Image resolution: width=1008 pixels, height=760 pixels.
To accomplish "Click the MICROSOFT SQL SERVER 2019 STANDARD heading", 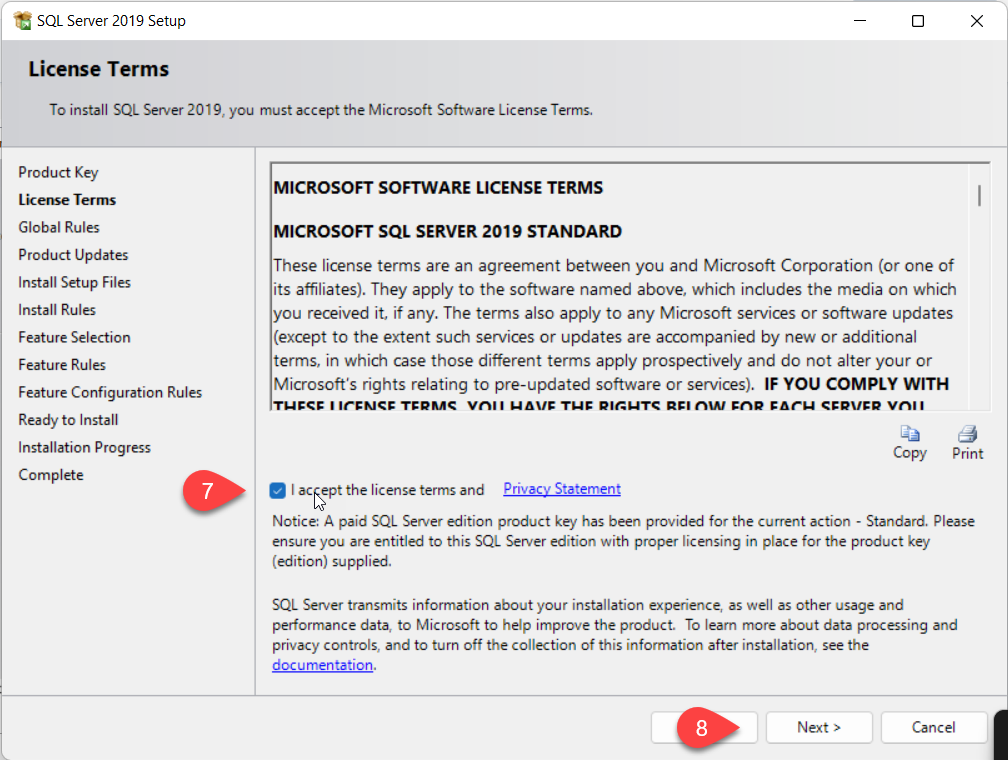I will [447, 231].
